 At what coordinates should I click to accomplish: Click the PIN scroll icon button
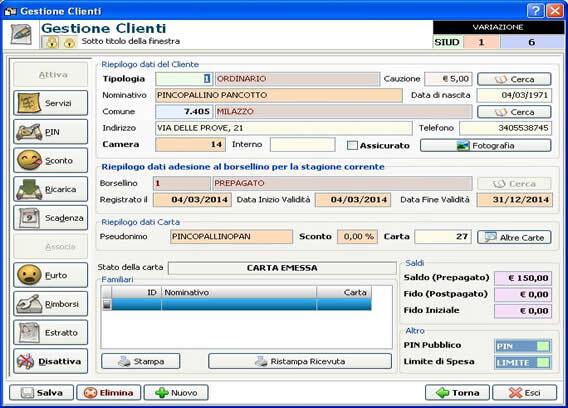[51, 132]
